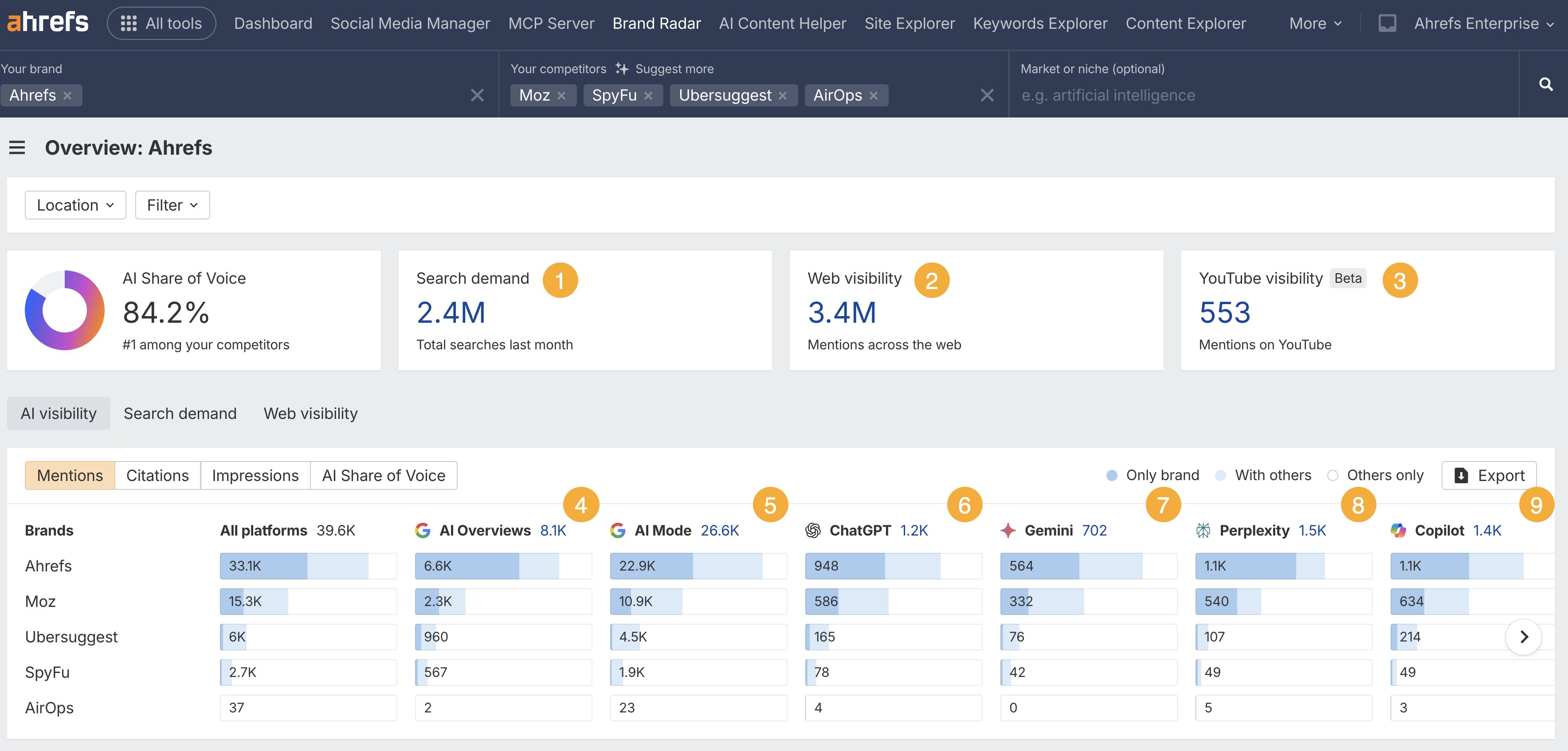The height and width of the screenshot is (751, 1568).
Task: Open the hamburger sidebar menu
Action: tap(17, 148)
